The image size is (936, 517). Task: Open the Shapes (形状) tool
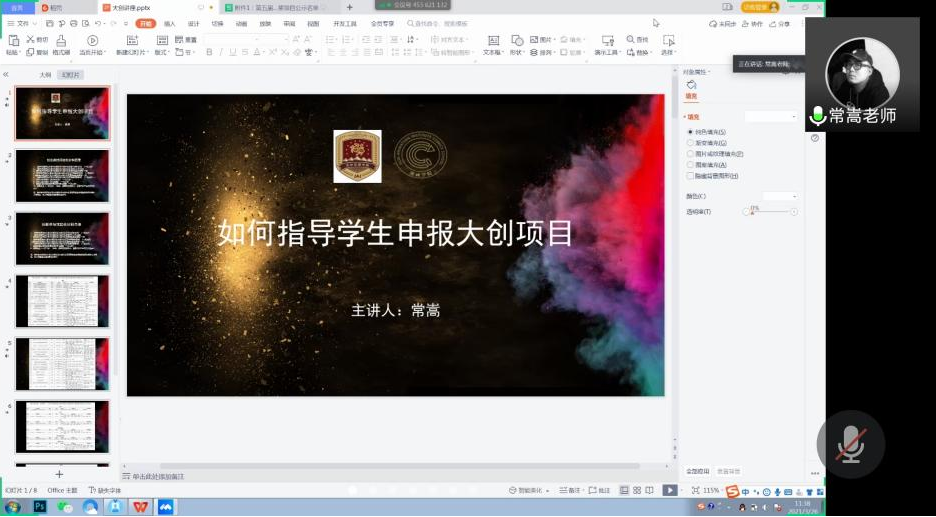[516, 41]
